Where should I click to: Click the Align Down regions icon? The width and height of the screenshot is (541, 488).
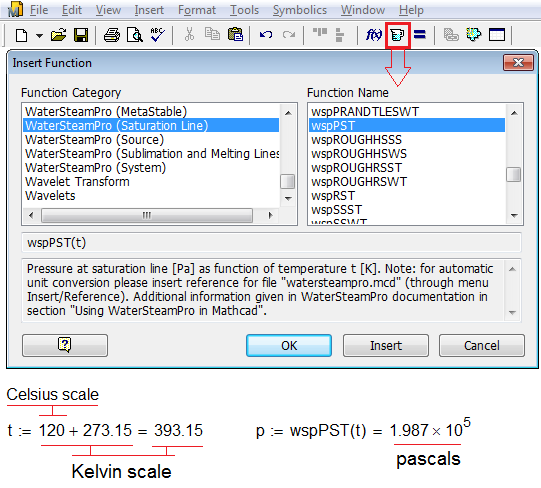pyautogui.click(x=340, y=35)
